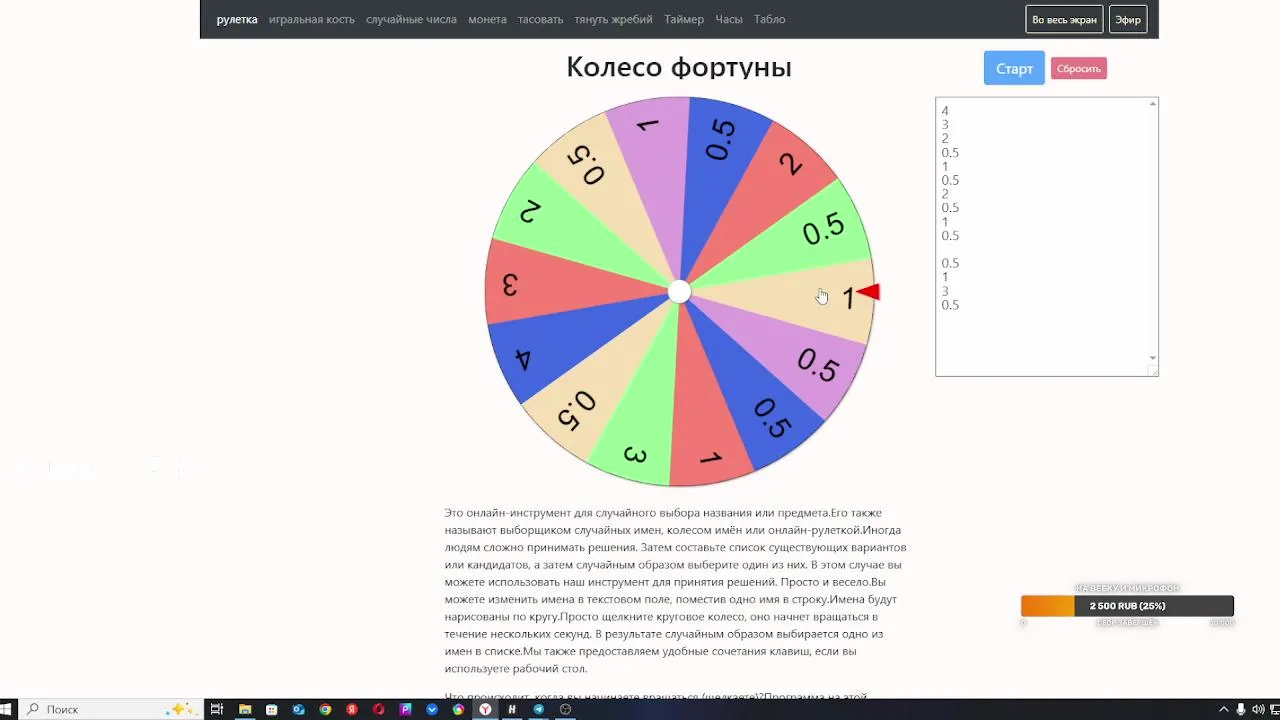Image resolution: width=1280 pixels, height=720 pixels.
Task: Open OBS Studio from the taskbar
Action: (565, 709)
